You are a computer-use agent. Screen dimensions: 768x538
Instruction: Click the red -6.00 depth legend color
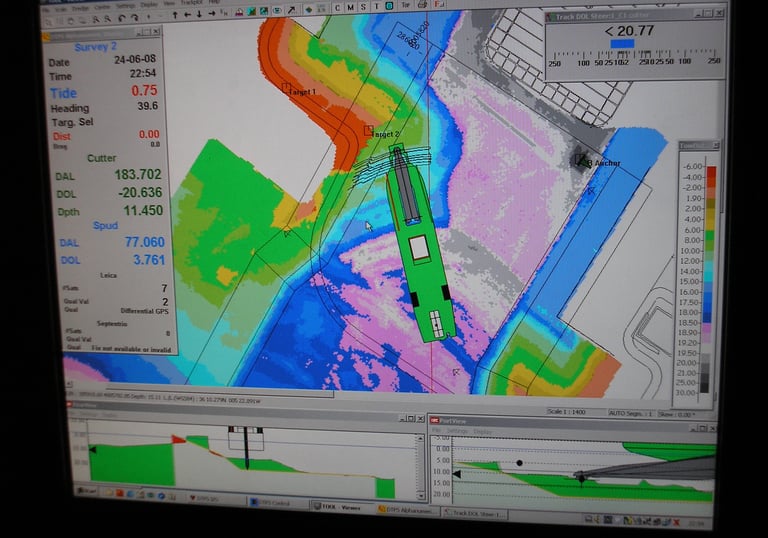tap(711, 171)
